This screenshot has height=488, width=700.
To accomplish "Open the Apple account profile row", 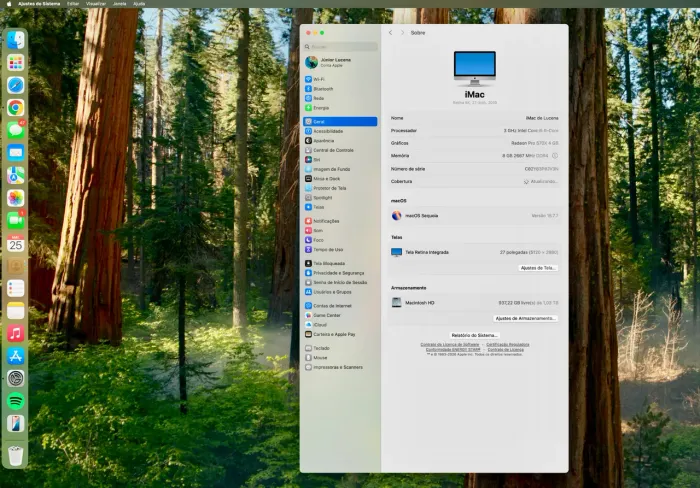I will click(340, 62).
